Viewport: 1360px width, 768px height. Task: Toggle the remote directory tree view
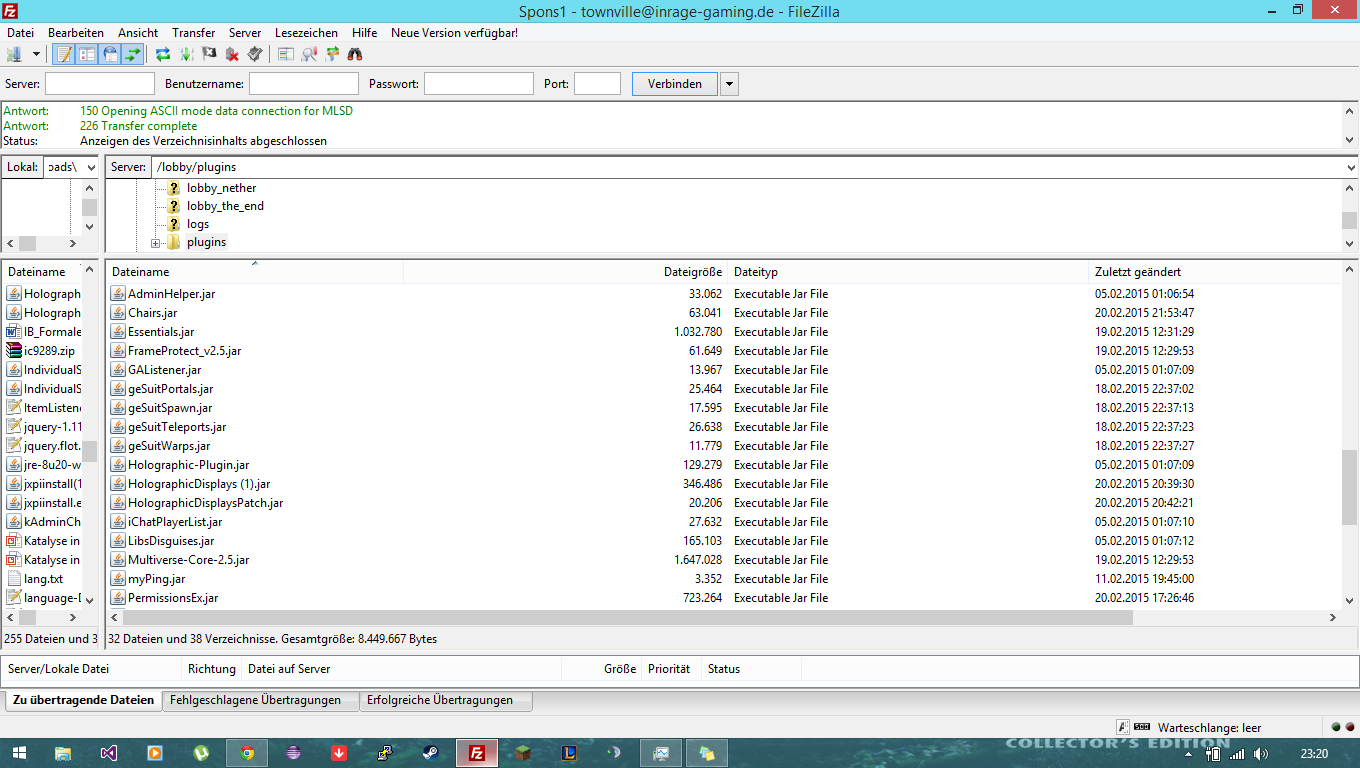(x=110, y=54)
